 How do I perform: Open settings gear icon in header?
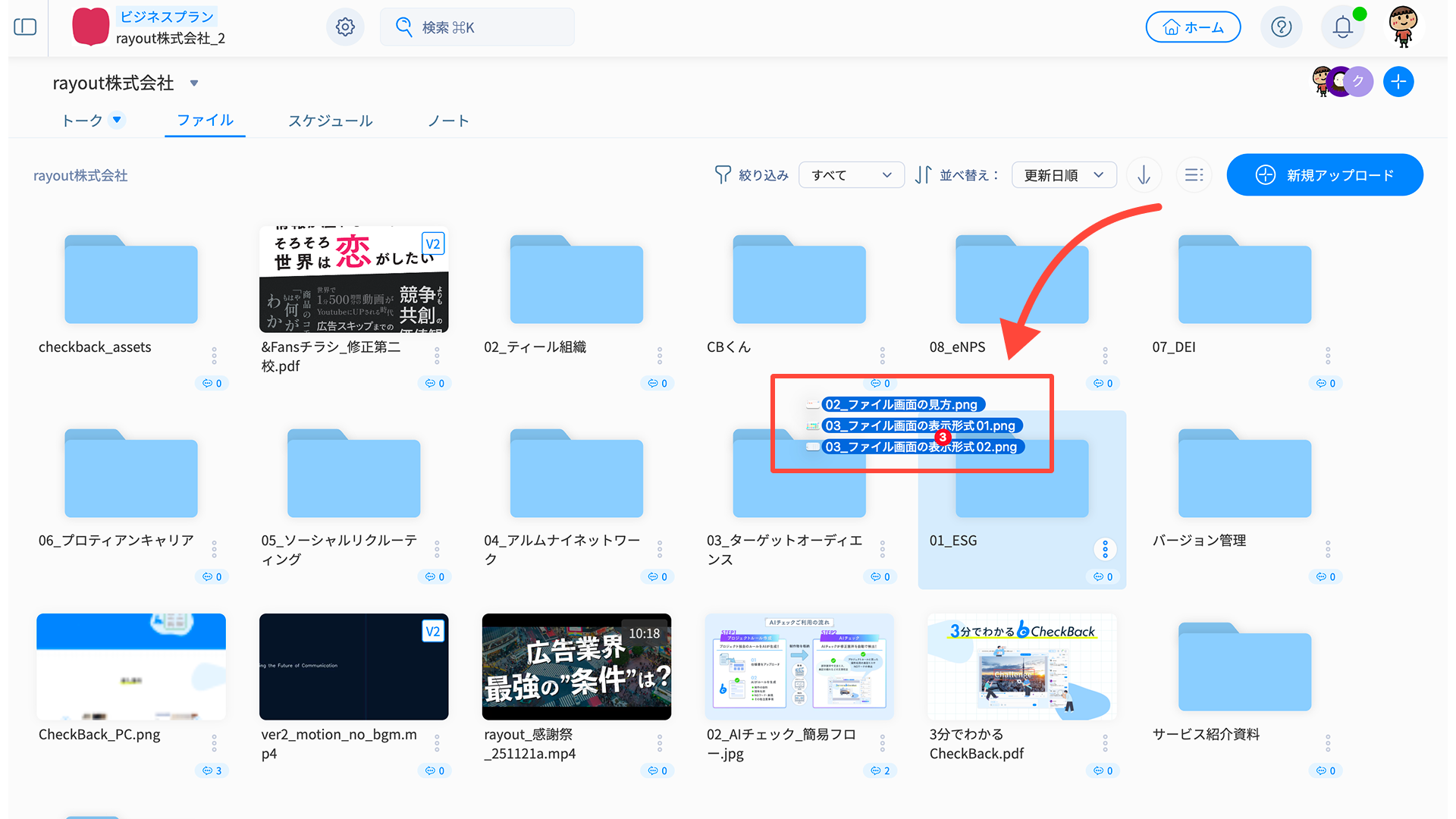[x=345, y=27]
